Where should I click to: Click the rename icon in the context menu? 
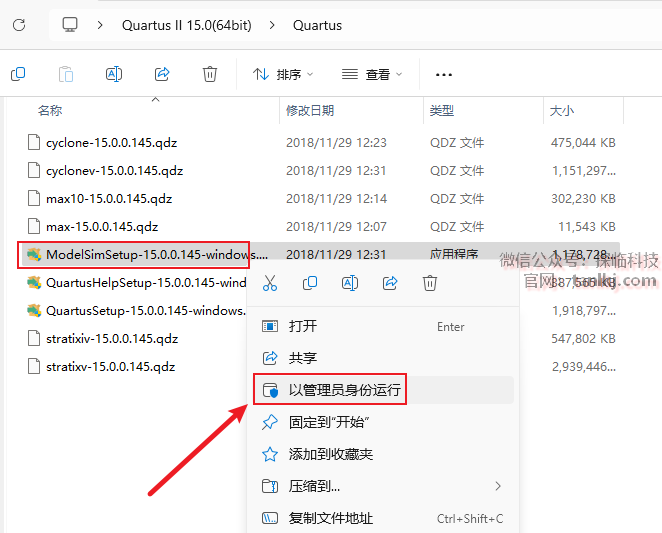click(350, 283)
